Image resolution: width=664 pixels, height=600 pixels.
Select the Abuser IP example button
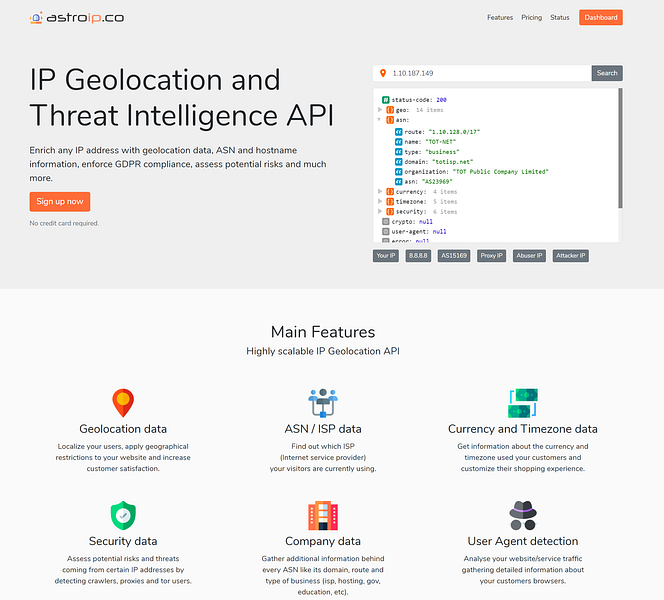coord(529,256)
